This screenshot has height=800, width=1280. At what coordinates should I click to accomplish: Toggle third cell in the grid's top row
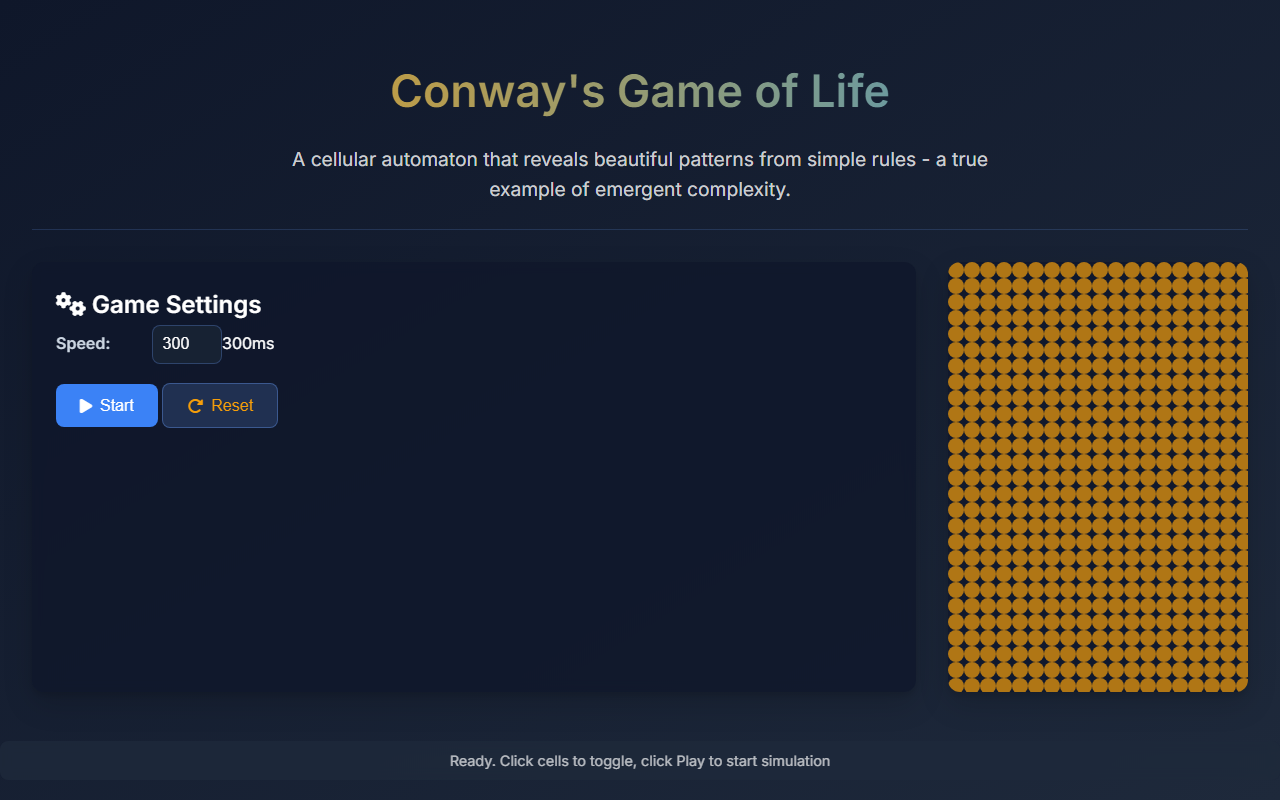[x=988, y=270]
